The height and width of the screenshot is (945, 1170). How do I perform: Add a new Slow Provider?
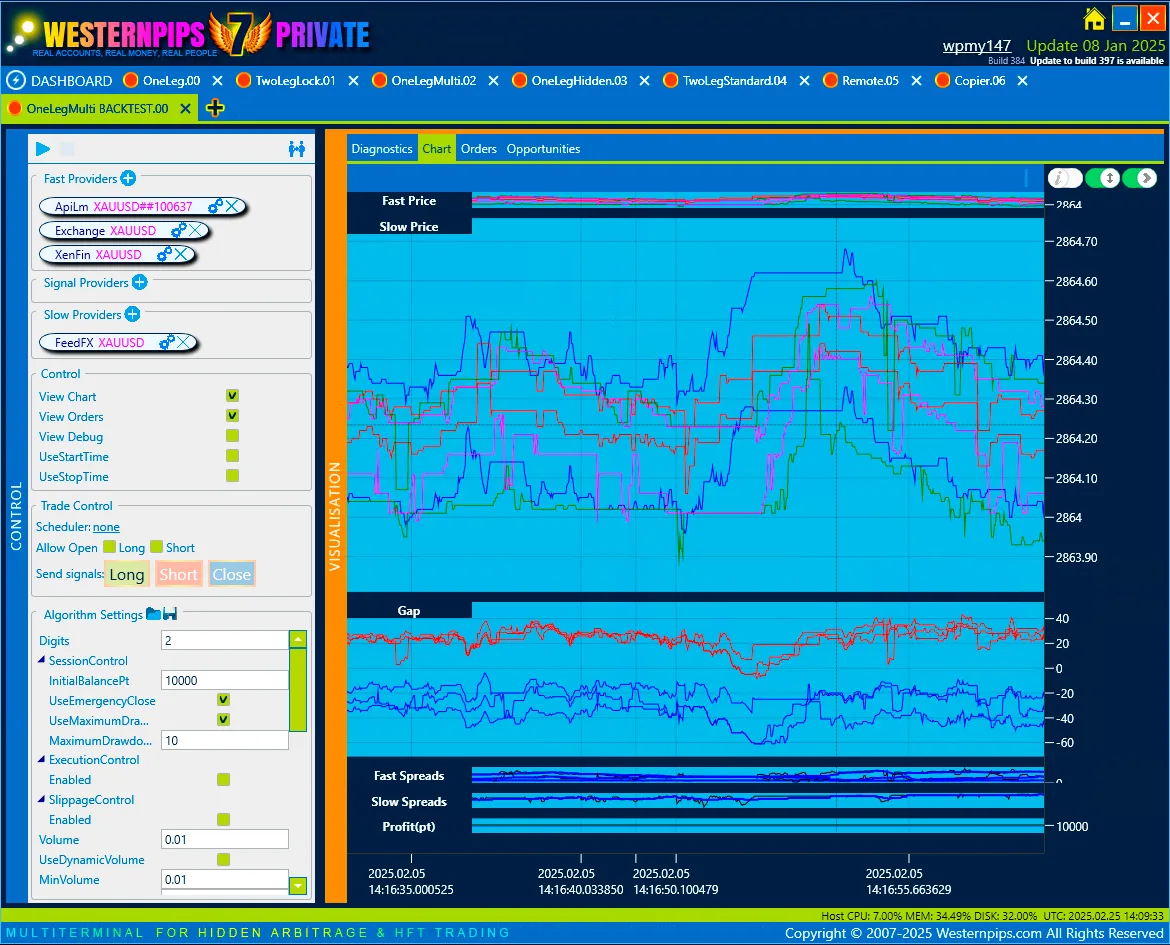[132, 314]
